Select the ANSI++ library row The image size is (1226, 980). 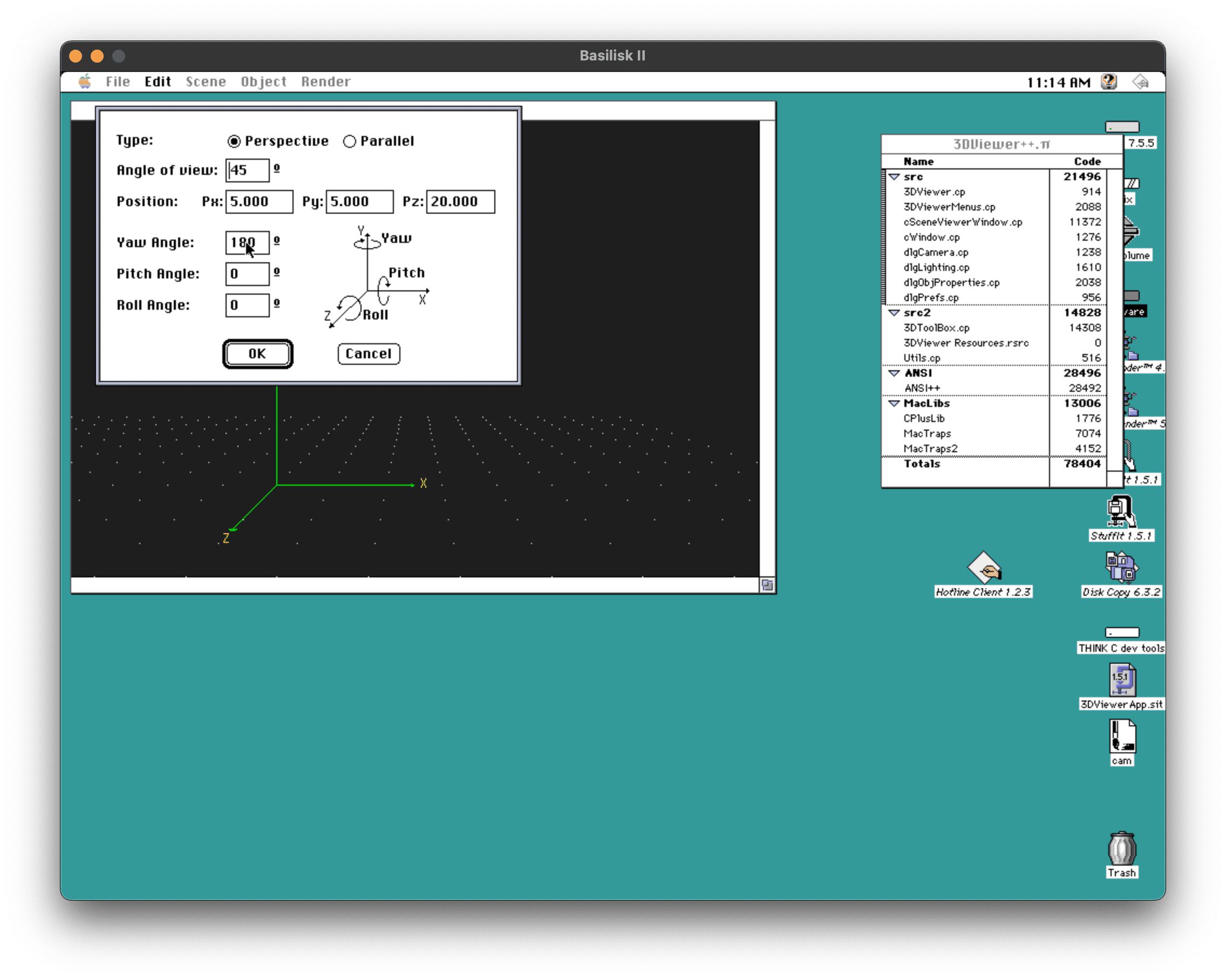coord(994,388)
